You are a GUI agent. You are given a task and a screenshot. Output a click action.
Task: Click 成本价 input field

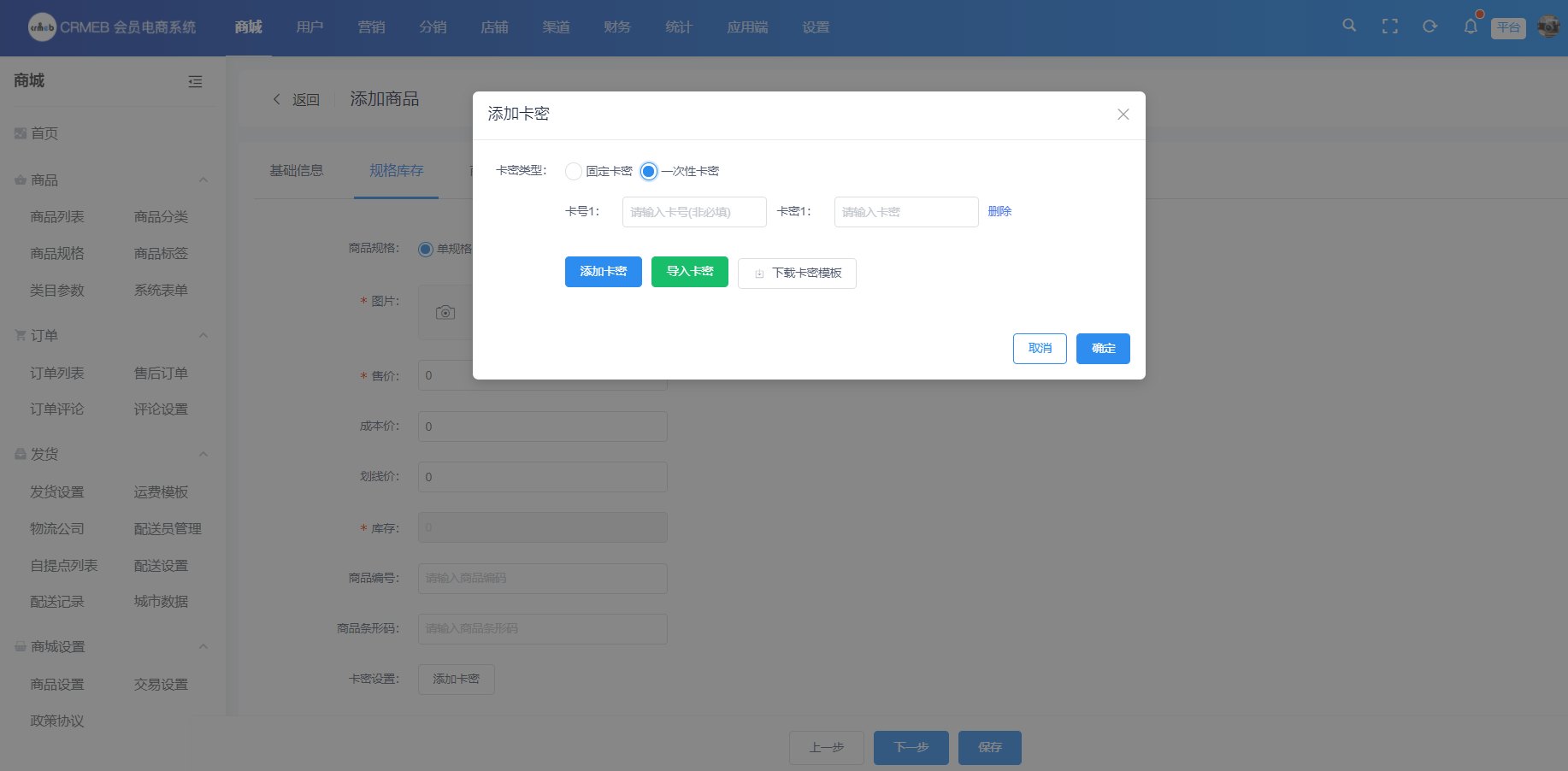pos(543,427)
